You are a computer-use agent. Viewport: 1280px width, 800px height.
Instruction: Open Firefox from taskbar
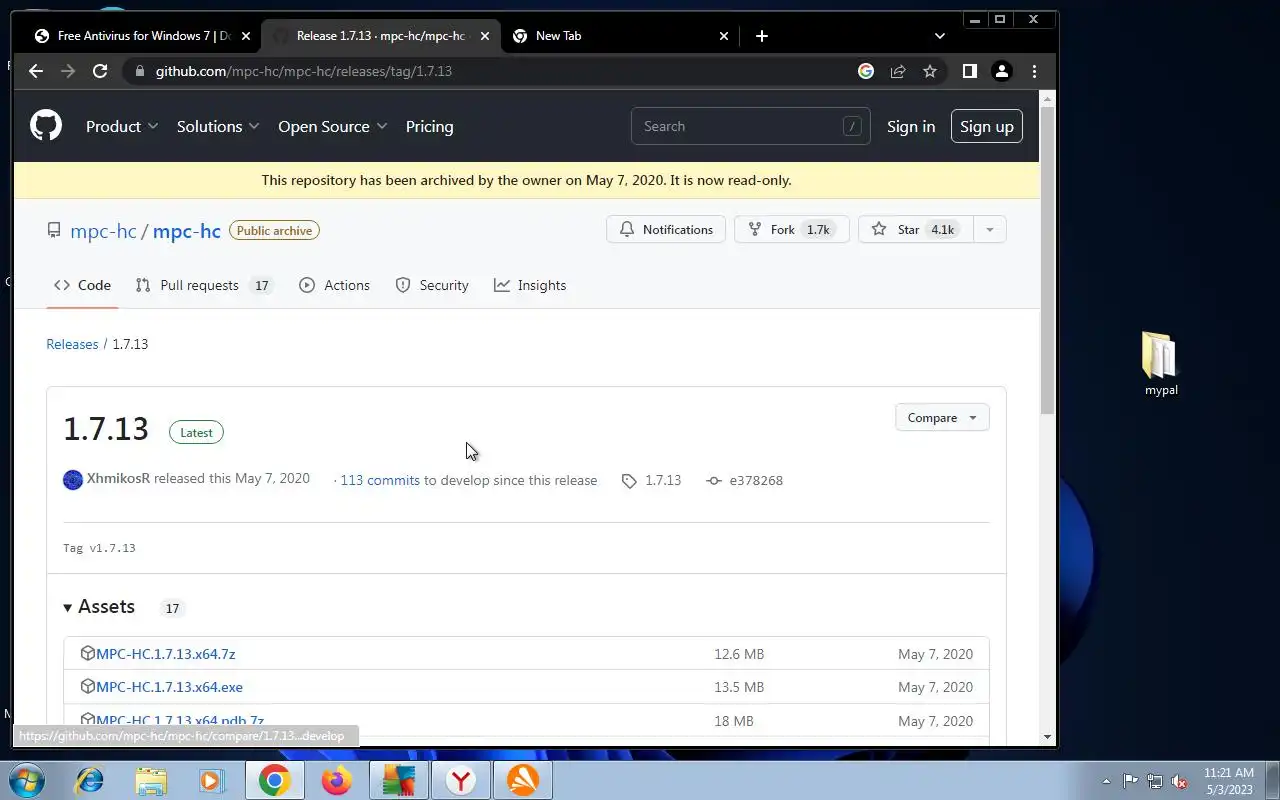coord(337,780)
